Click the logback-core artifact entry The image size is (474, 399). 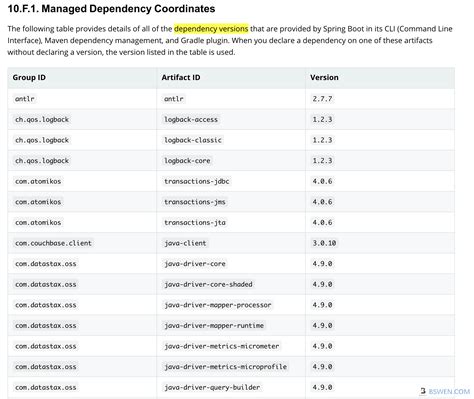(x=187, y=161)
